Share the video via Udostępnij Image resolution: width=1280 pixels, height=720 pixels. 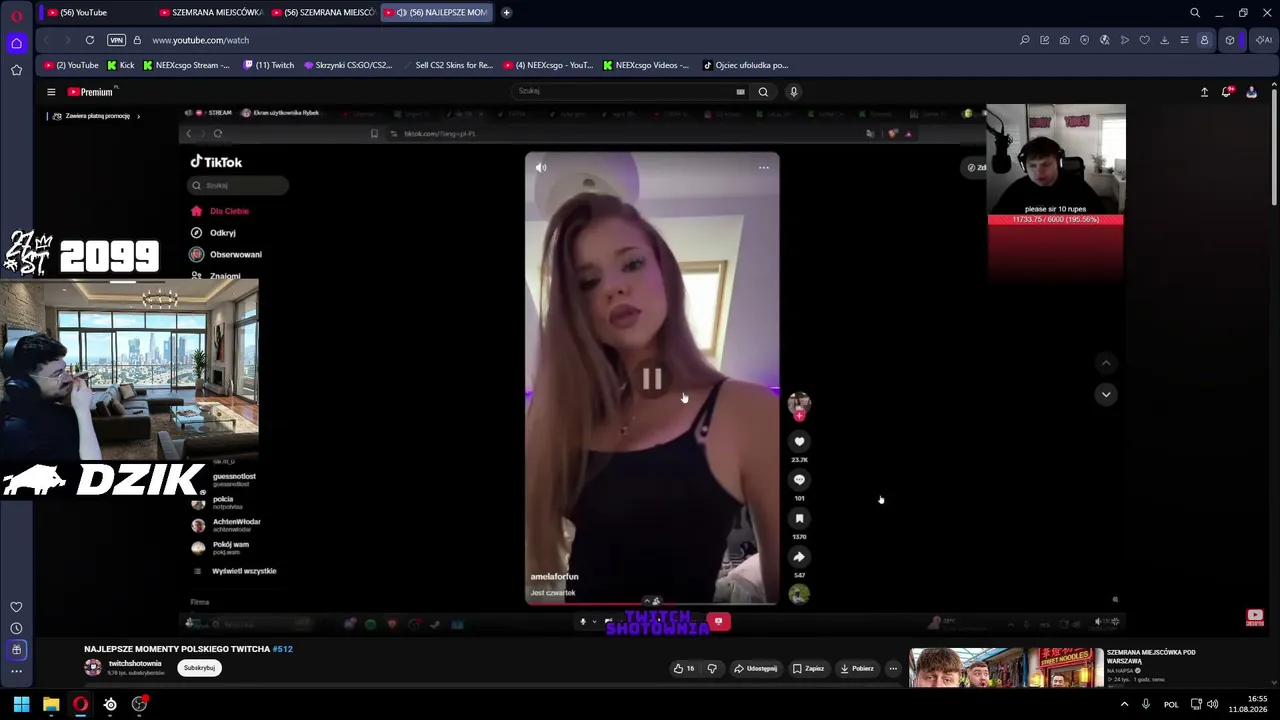tap(755, 669)
